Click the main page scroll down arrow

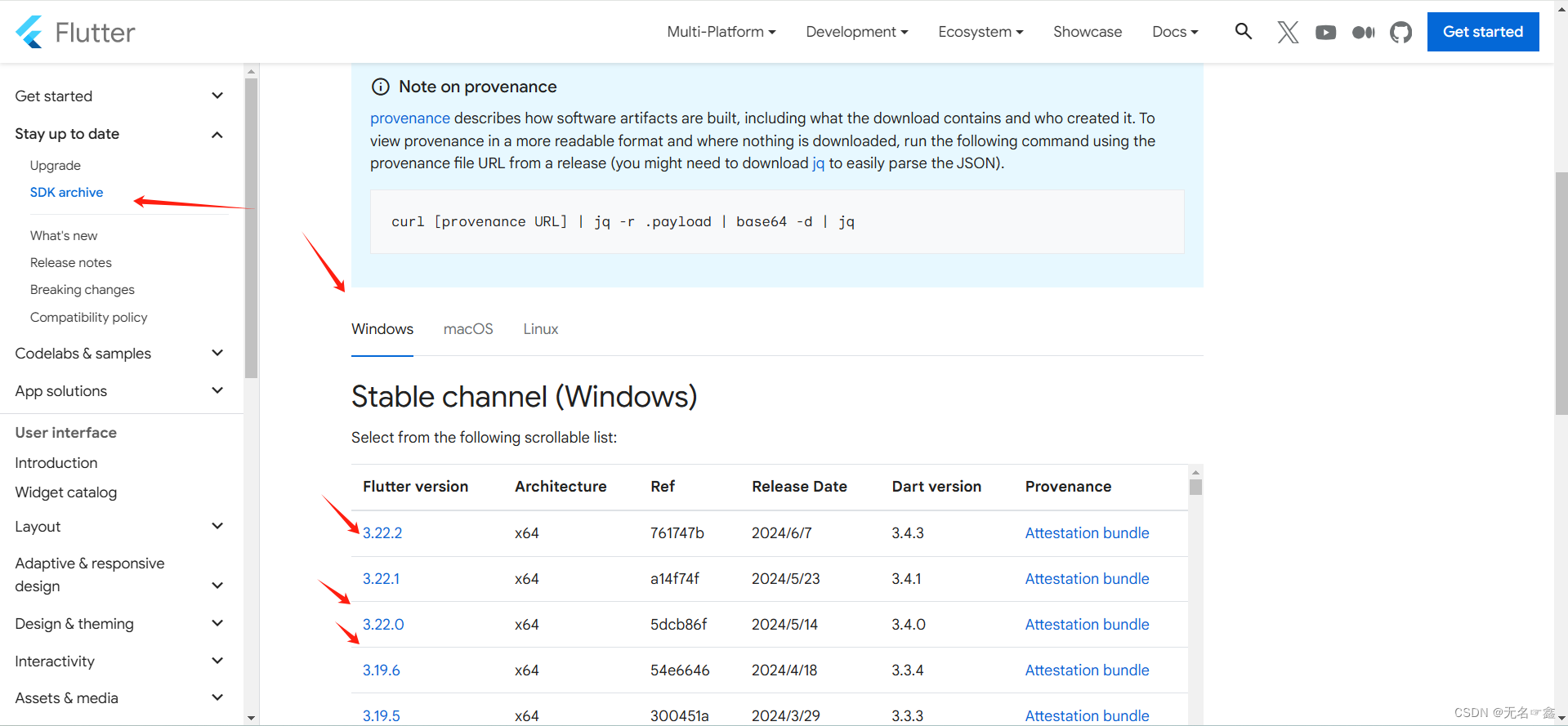1561,719
